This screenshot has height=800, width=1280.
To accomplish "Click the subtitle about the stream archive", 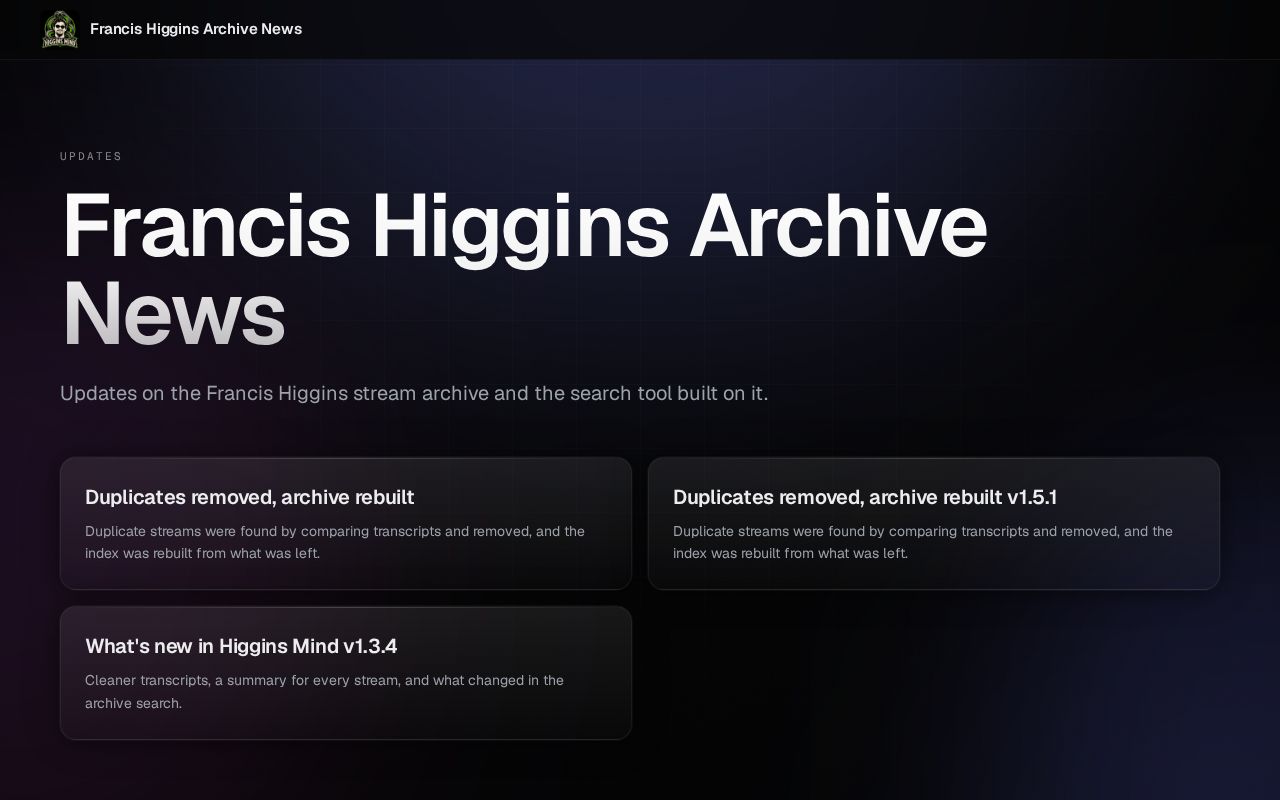I will click(414, 393).
